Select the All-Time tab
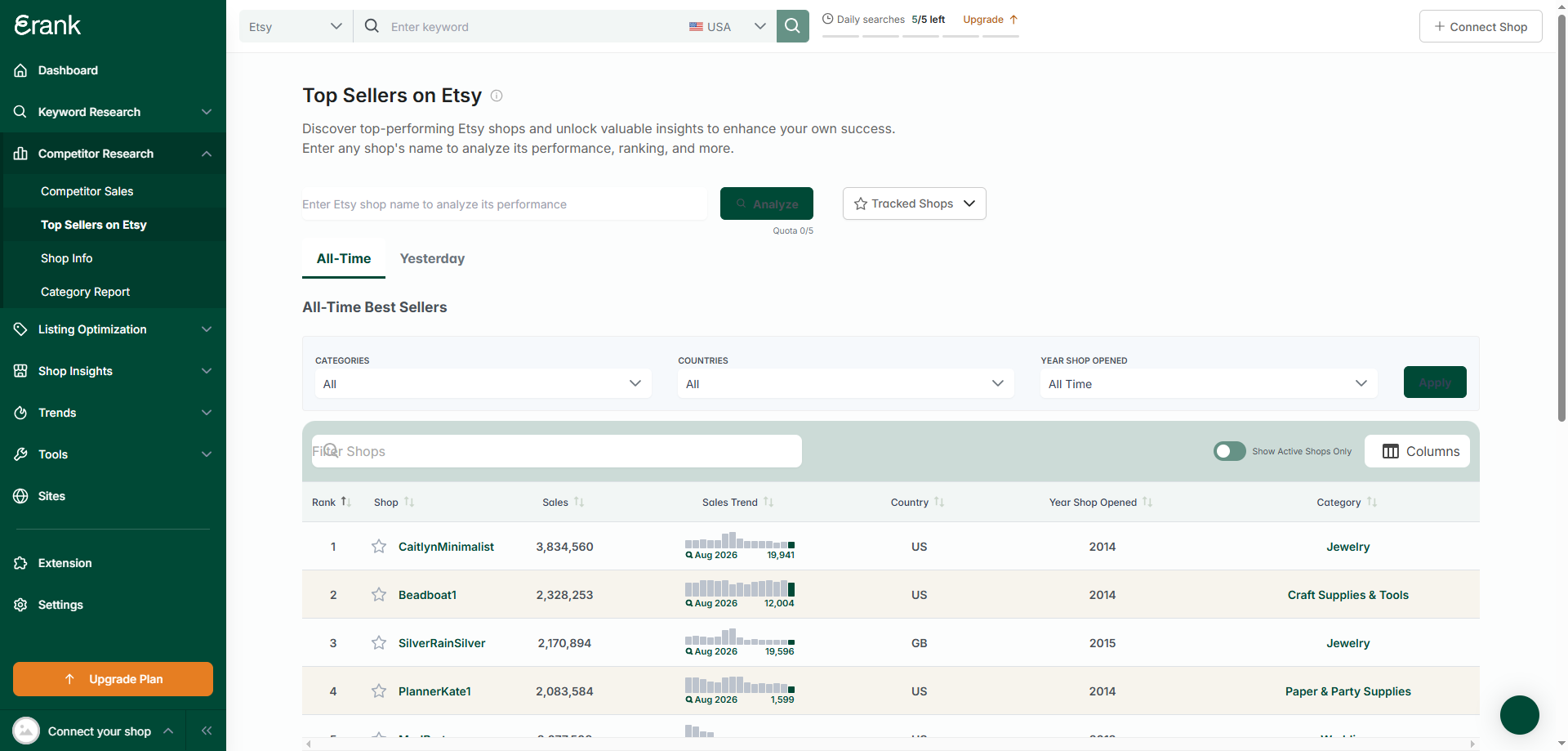This screenshot has height=751, width=1568. click(344, 258)
